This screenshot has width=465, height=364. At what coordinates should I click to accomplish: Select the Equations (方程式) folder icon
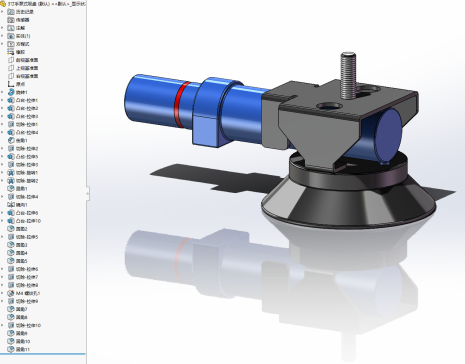tap(11, 44)
